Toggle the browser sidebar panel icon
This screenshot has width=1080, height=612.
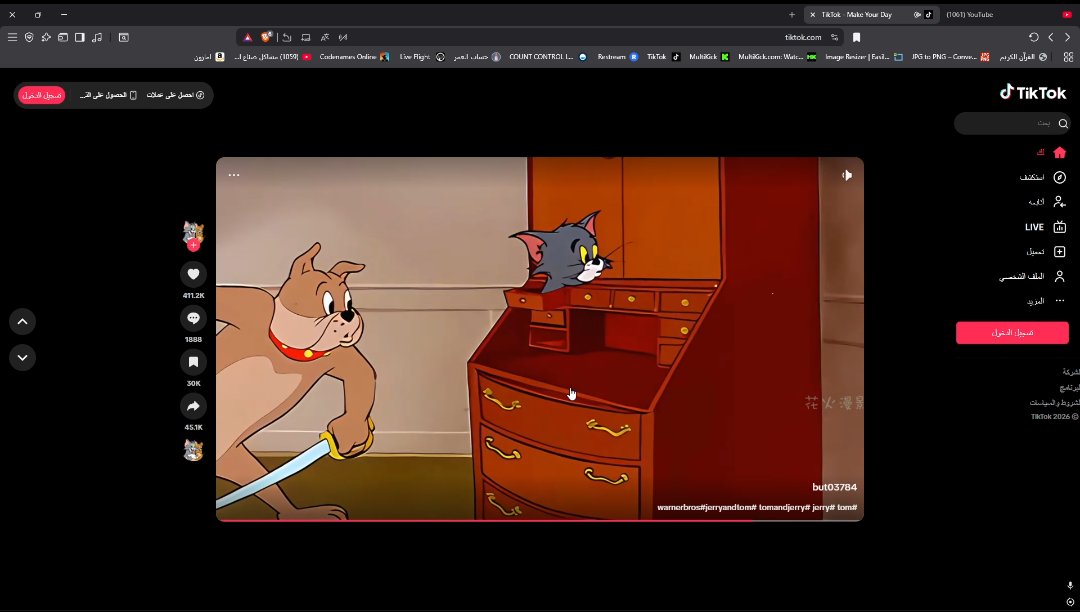tap(80, 37)
